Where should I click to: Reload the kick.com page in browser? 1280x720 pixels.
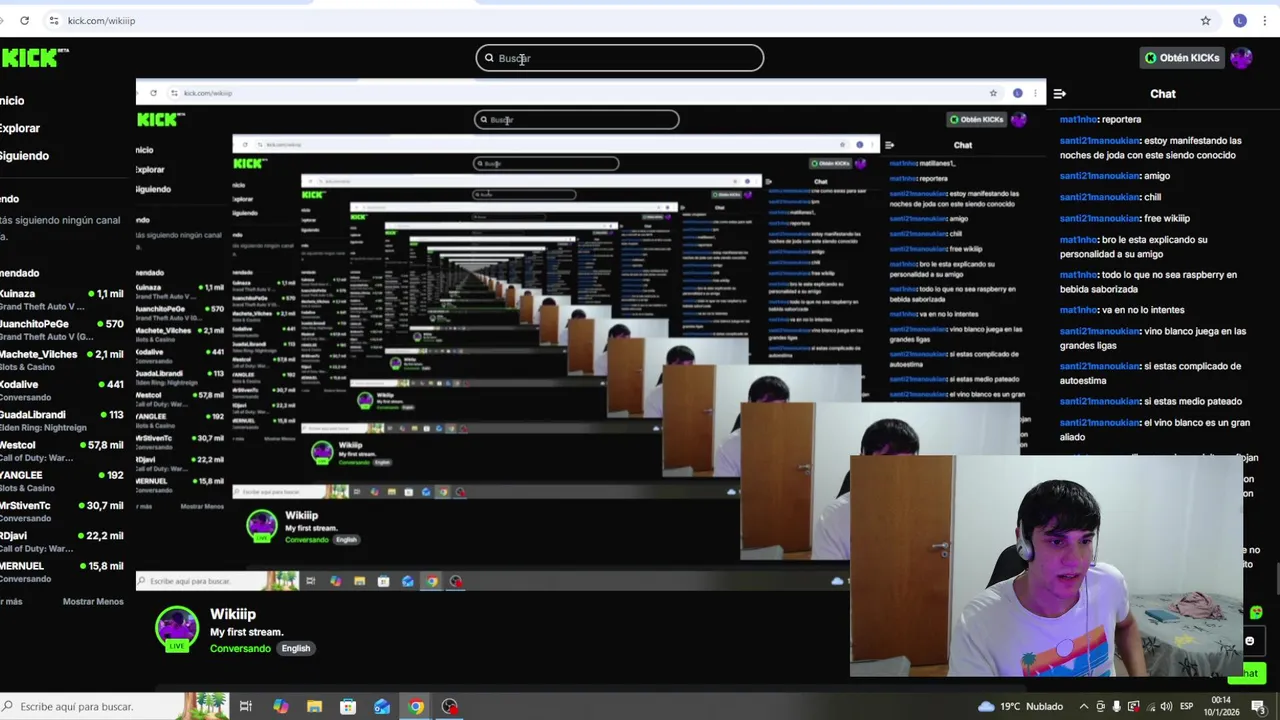tap(24, 20)
